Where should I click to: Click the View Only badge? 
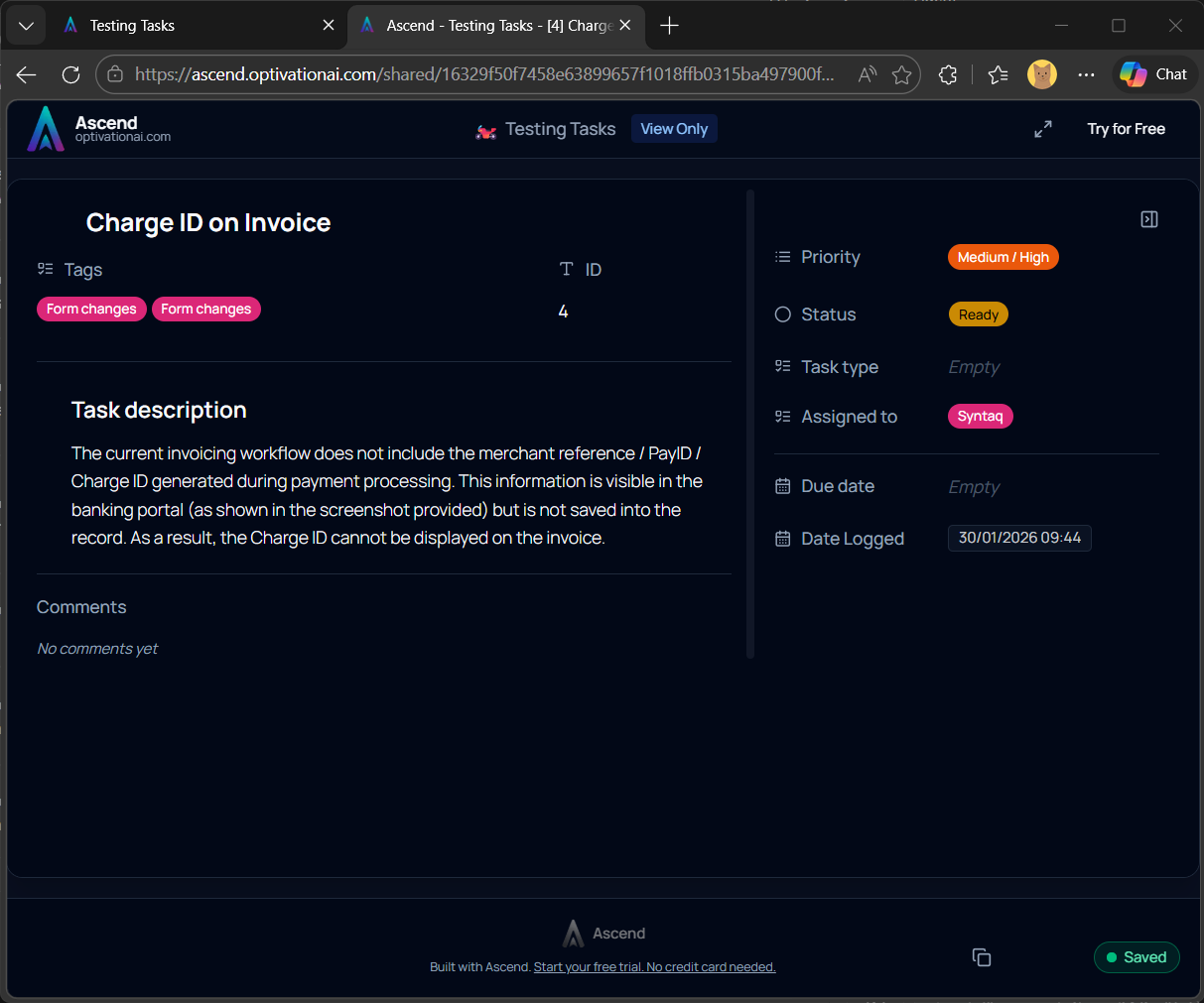674,129
